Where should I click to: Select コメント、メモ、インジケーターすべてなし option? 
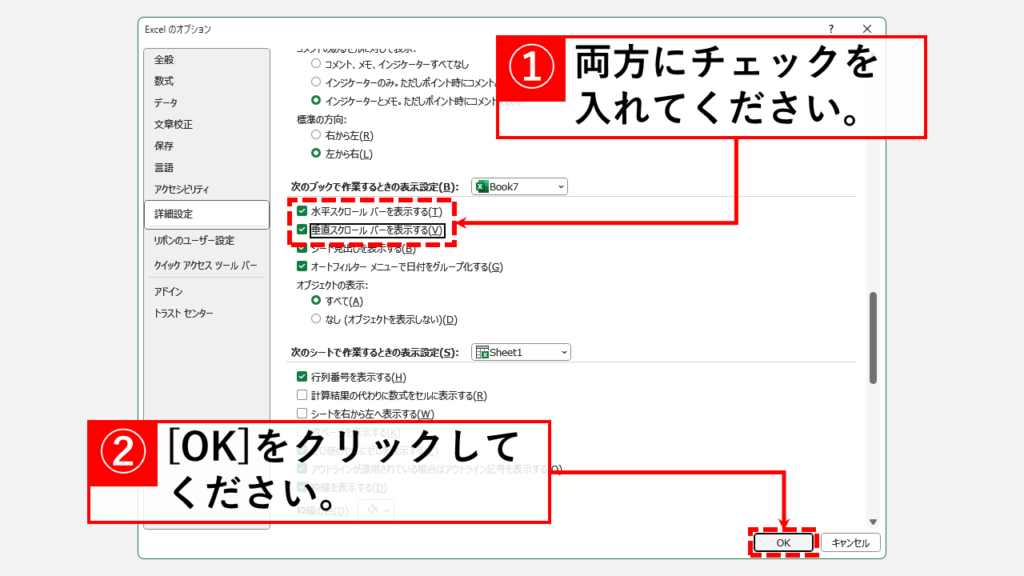coord(316,64)
